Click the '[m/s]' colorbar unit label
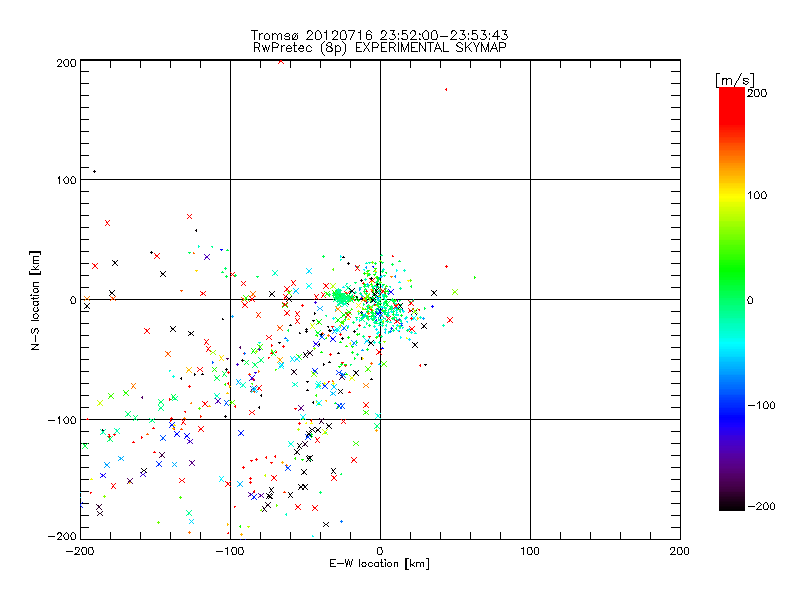This screenshot has width=800, height=600. click(735, 80)
